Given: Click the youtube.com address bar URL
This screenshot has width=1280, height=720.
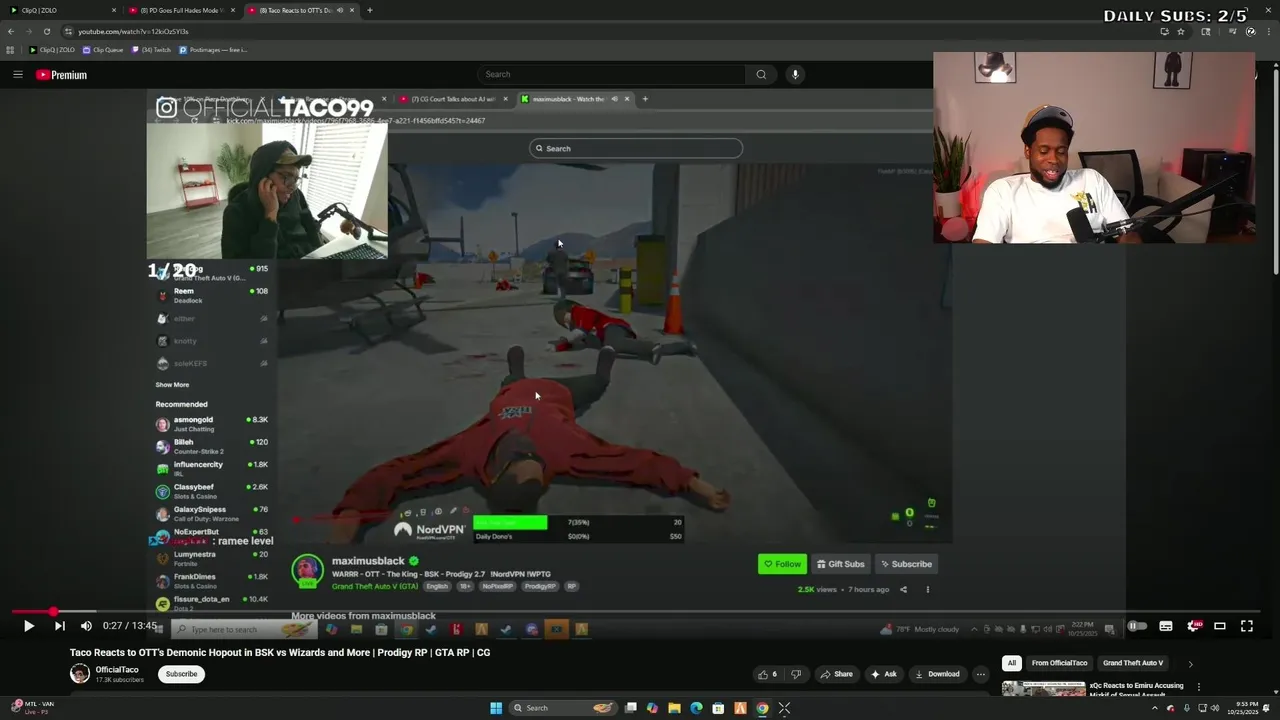Looking at the screenshot, I should coord(133,31).
